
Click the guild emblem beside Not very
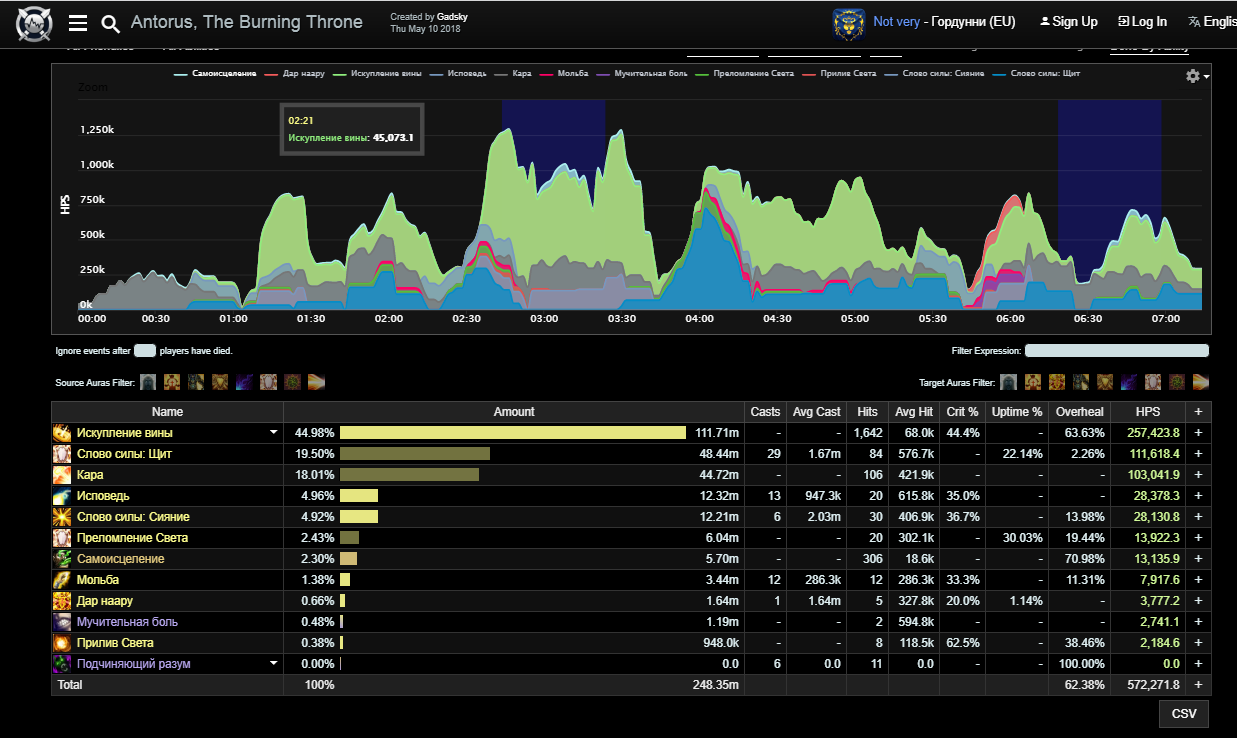(848, 23)
